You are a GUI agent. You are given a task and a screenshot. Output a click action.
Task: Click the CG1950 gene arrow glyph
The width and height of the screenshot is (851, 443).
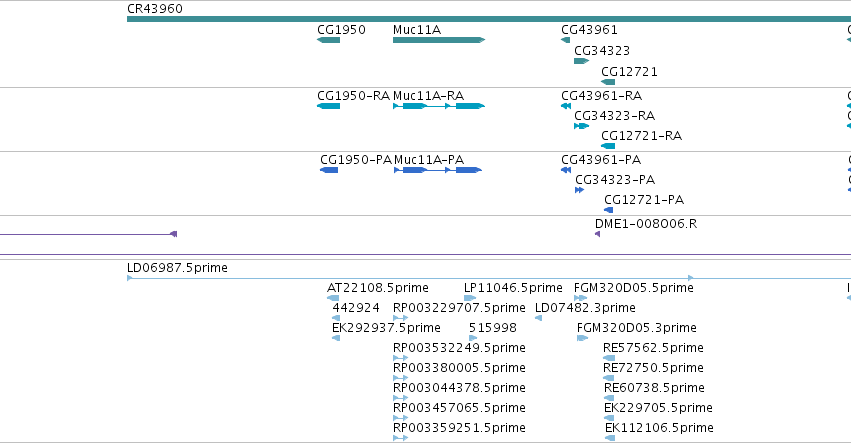point(328,40)
